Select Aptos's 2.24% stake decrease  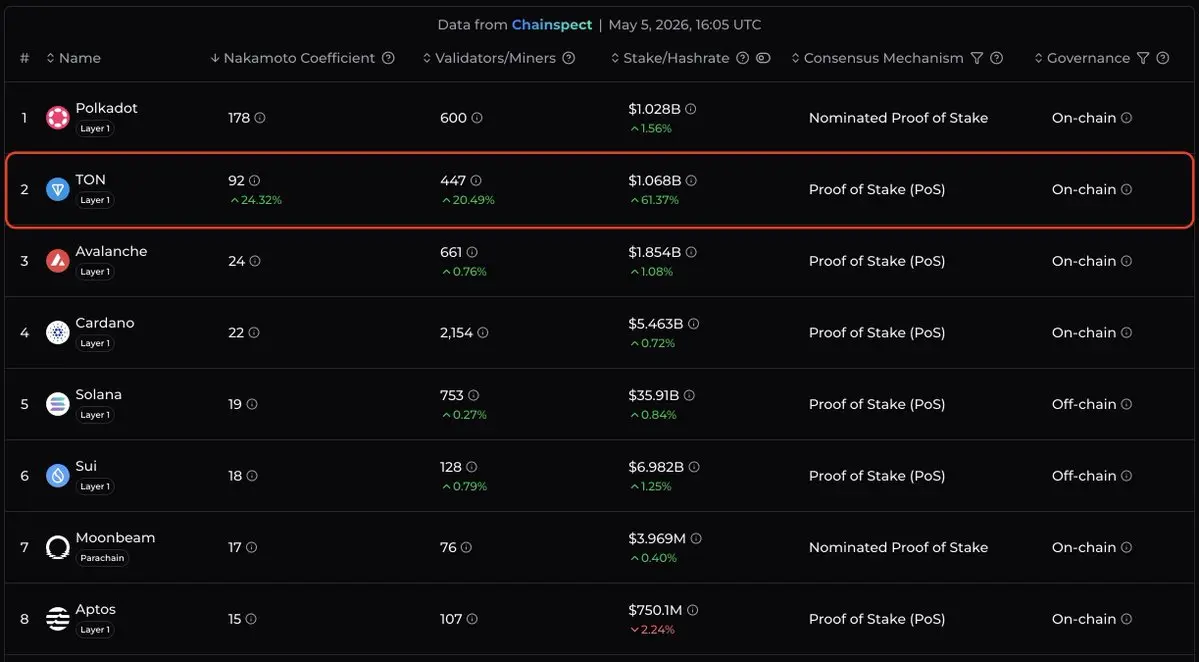pos(651,630)
